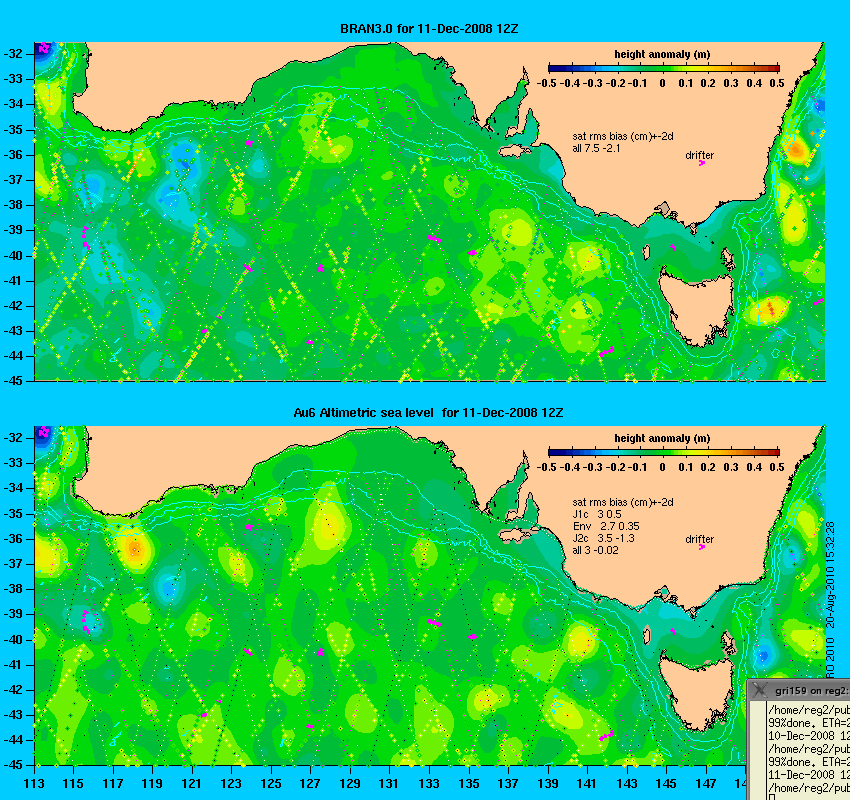Screen dimensions: 850x800
Task: Click 'sat rms bias (cm)+-2d' in the BRAN3.0 panel
Action: pyautogui.click(x=623, y=137)
